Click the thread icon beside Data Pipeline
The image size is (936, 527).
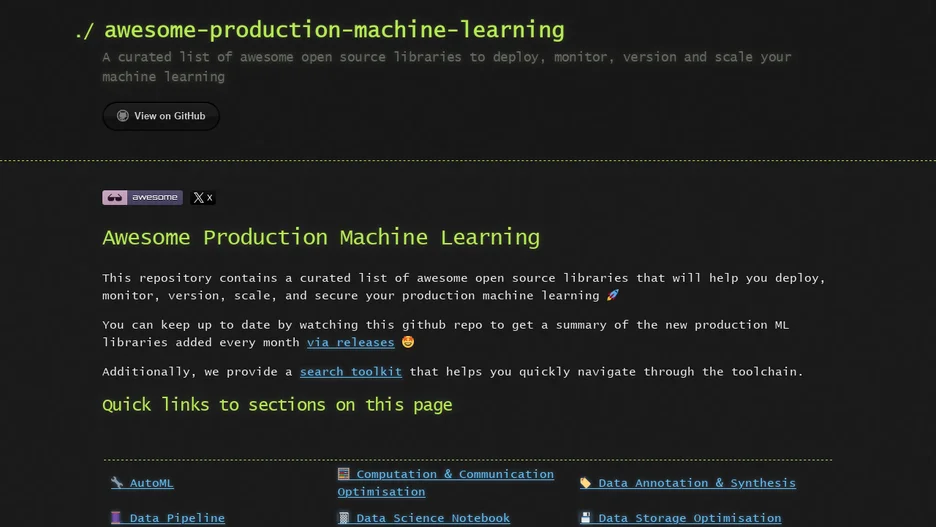116,517
